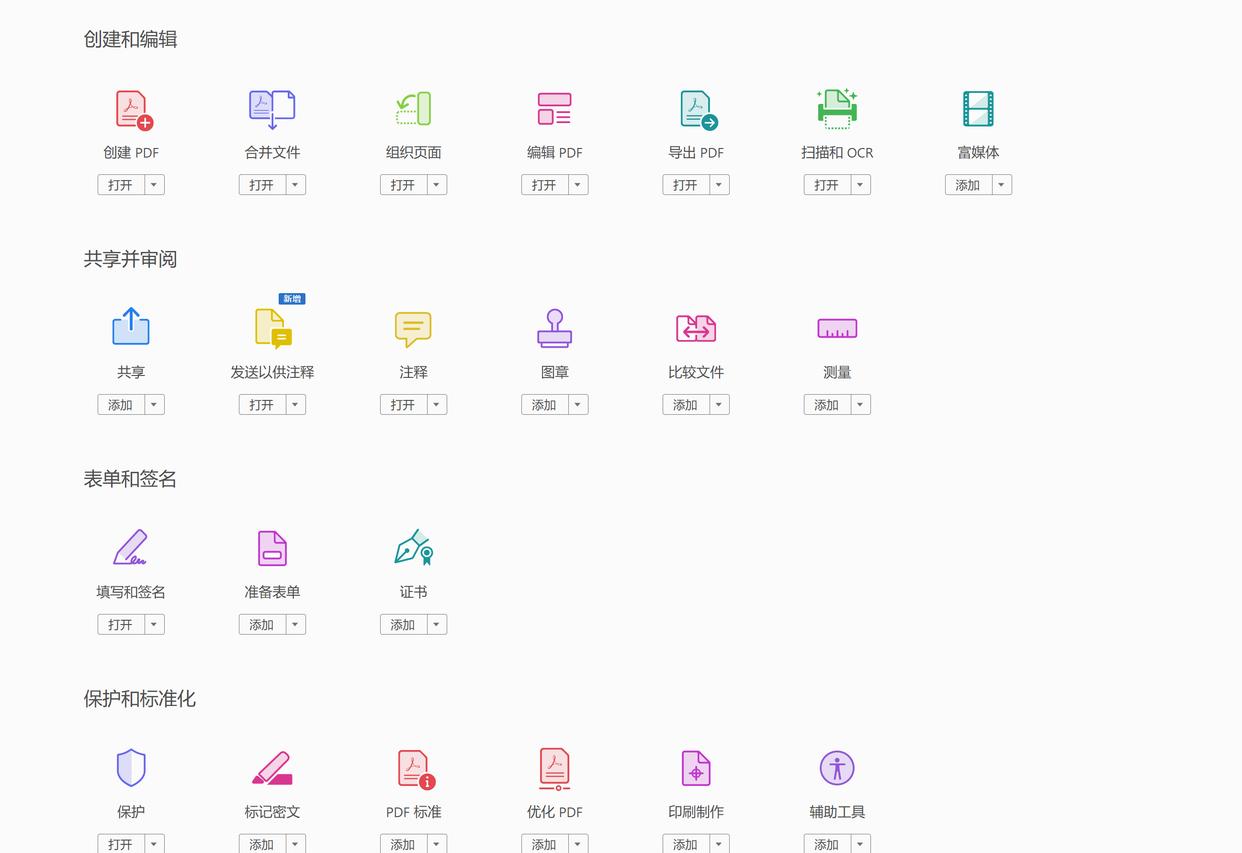Click the 标记密文 redaction icon
1242x853 pixels.
[x=272, y=767]
